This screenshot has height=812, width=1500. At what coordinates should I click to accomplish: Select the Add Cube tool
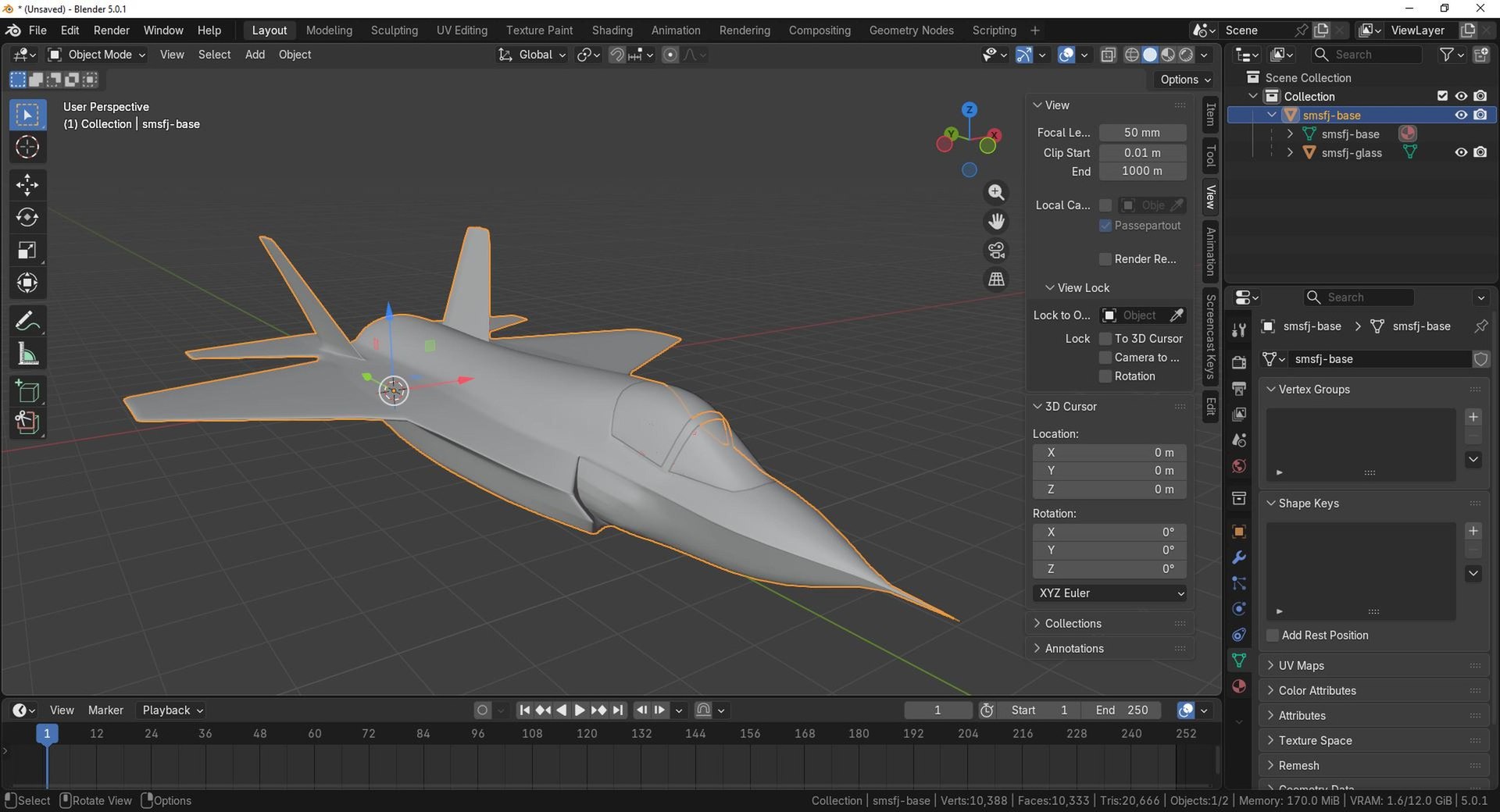(x=27, y=391)
